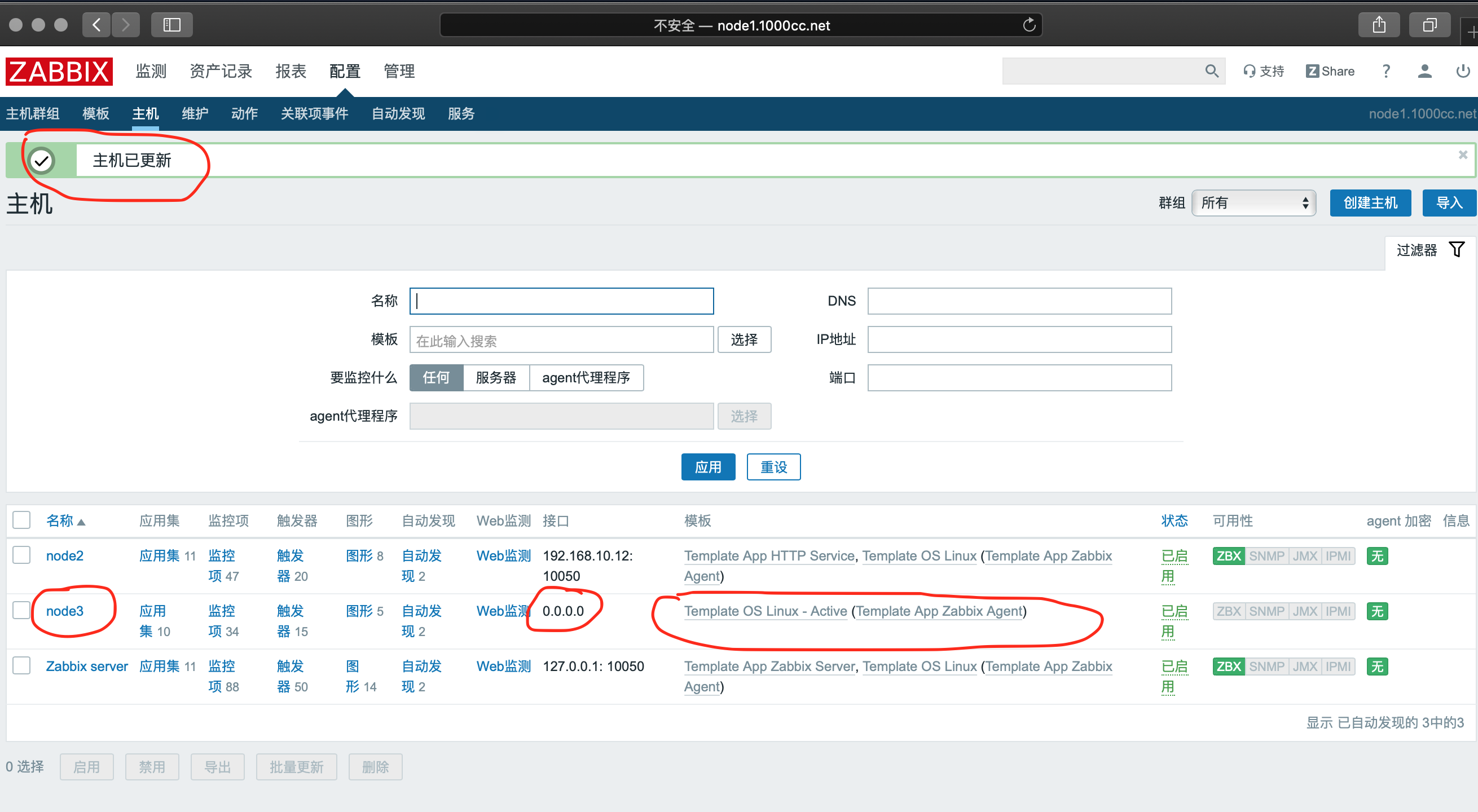Select all hosts with header checkbox
The width and height of the screenshot is (1478, 812).
(22, 520)
